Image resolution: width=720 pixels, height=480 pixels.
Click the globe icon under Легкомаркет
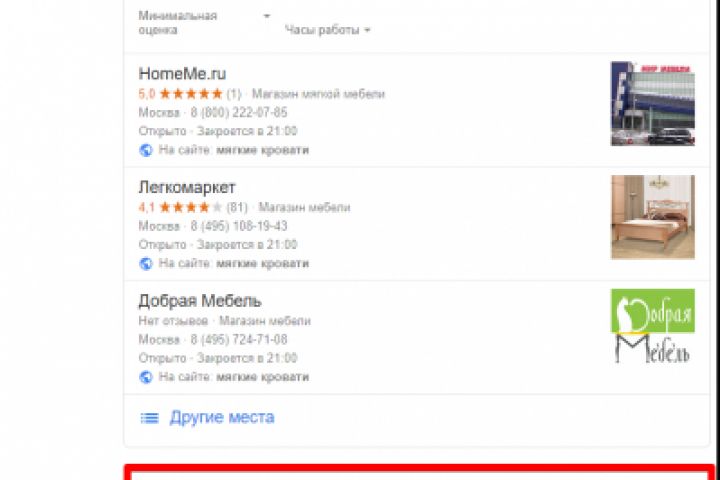click(146, 264)
